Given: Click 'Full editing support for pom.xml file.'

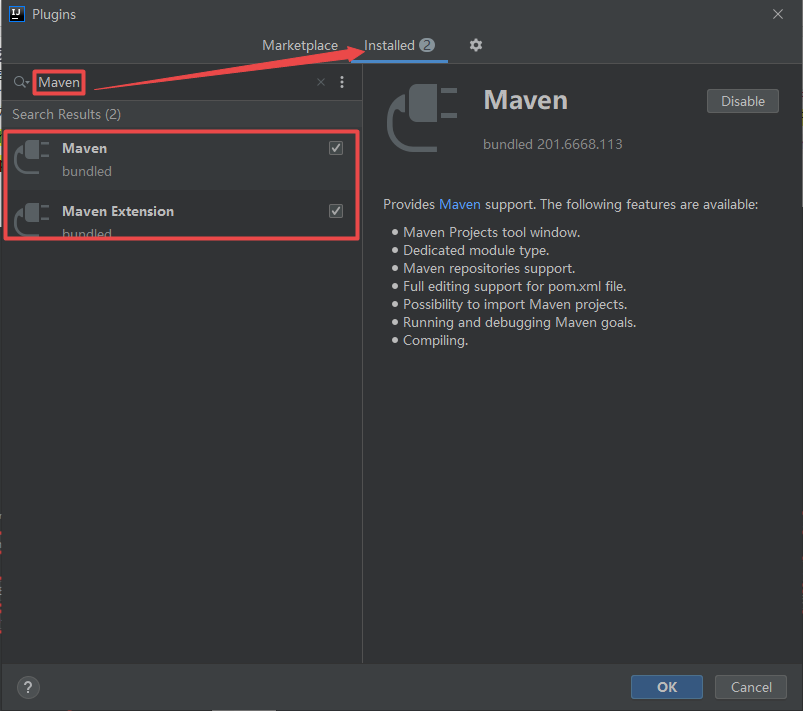Looking at the screenshot, I should point(514,286).
